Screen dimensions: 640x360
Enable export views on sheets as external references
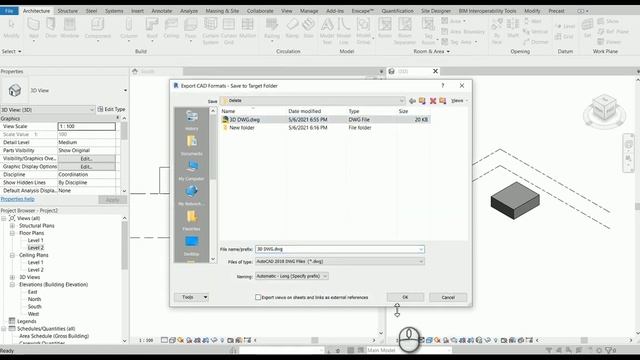tap(258, 297)
